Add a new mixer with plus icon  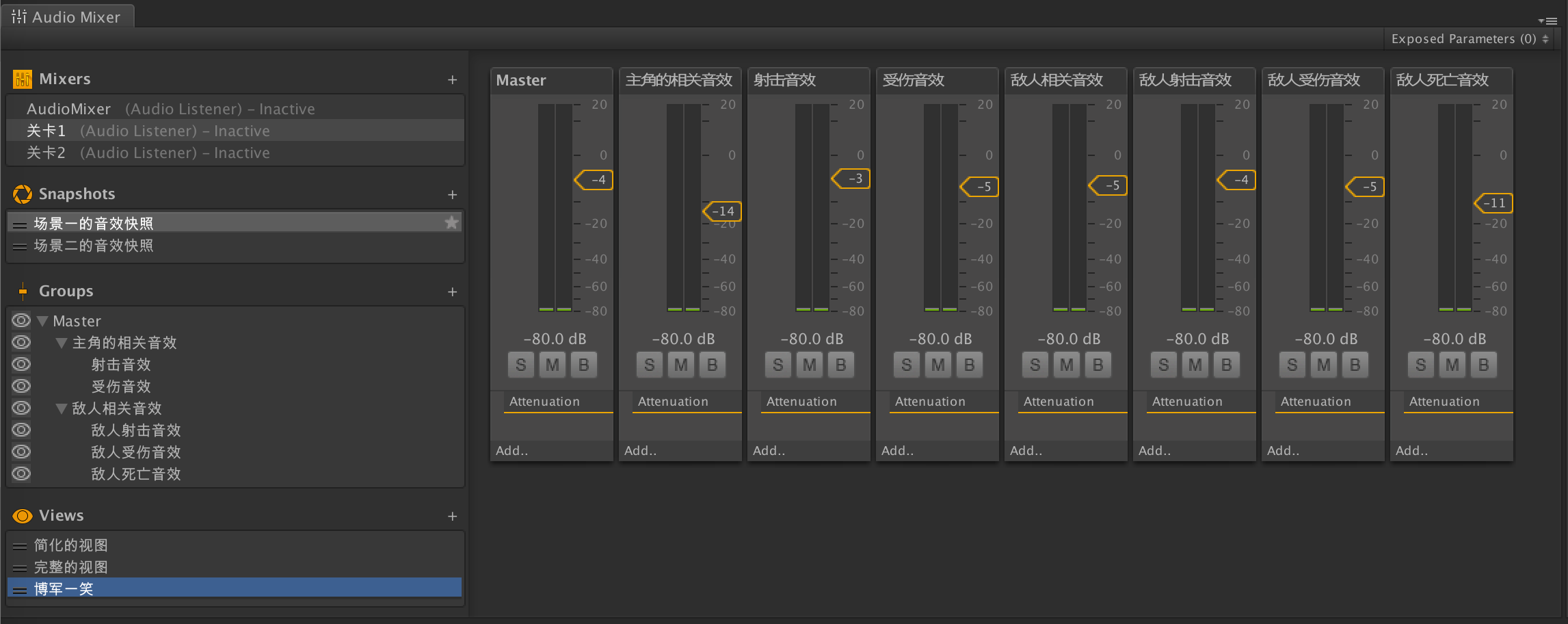(452, 80)
